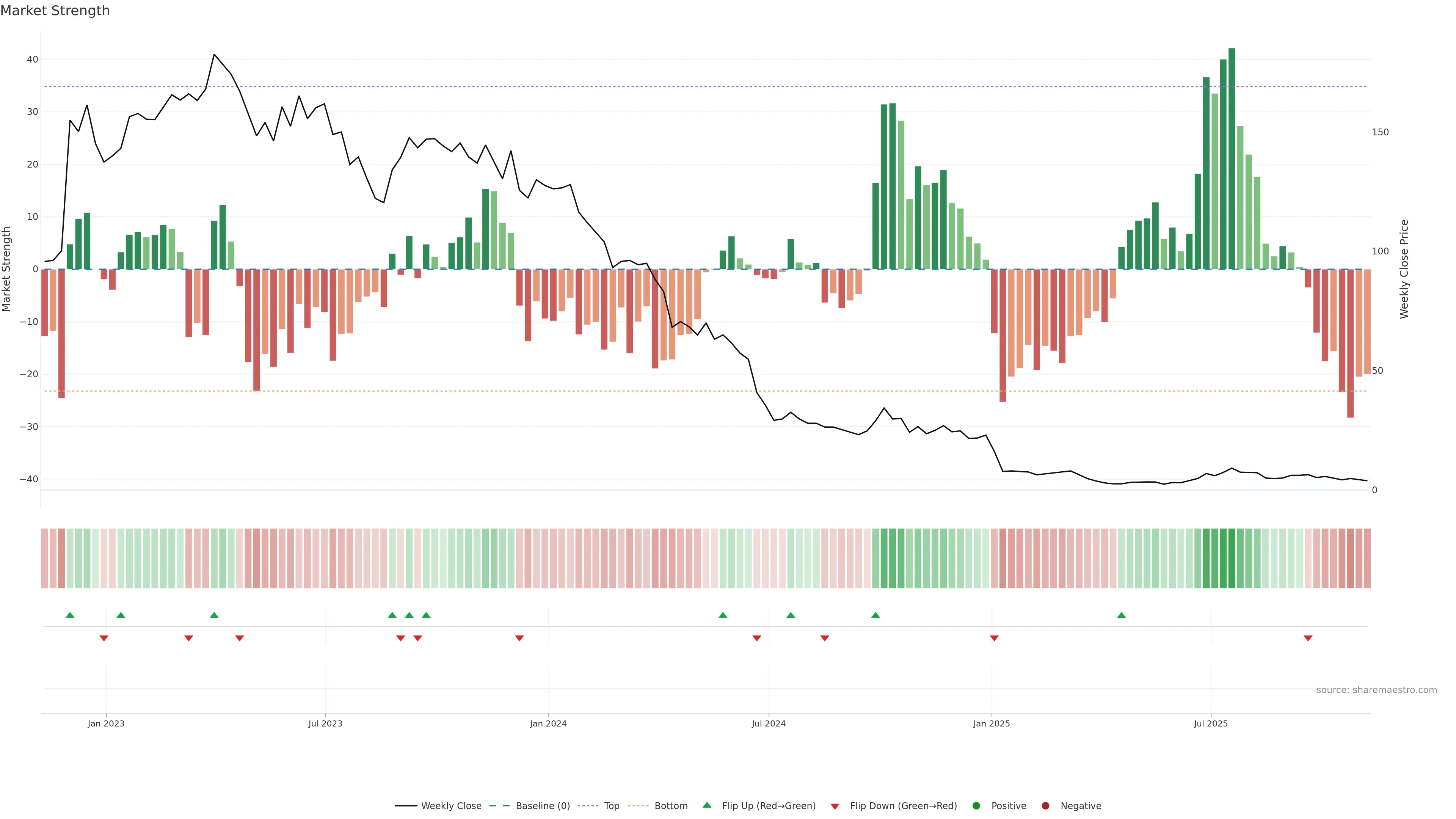Click the flip-down marker at Jan 2025
The image size is (1456, 819).
[x=994, y=638]
